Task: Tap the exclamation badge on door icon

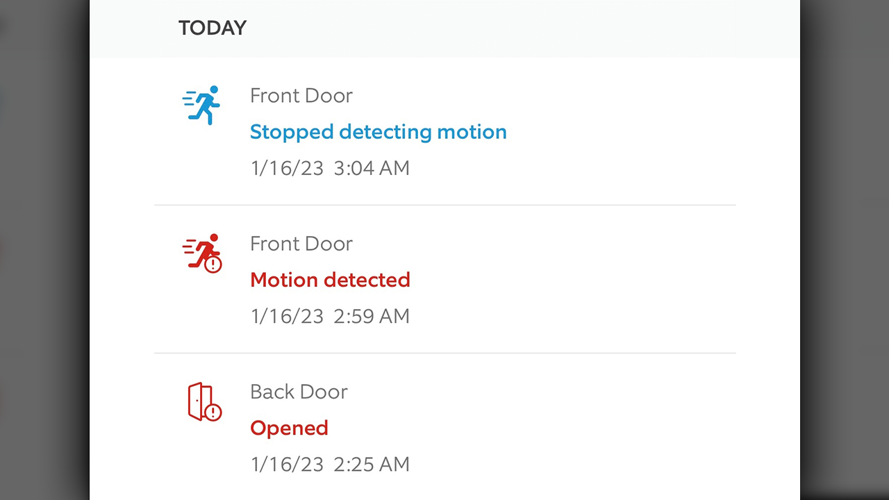Action: (x=214, y=411)
